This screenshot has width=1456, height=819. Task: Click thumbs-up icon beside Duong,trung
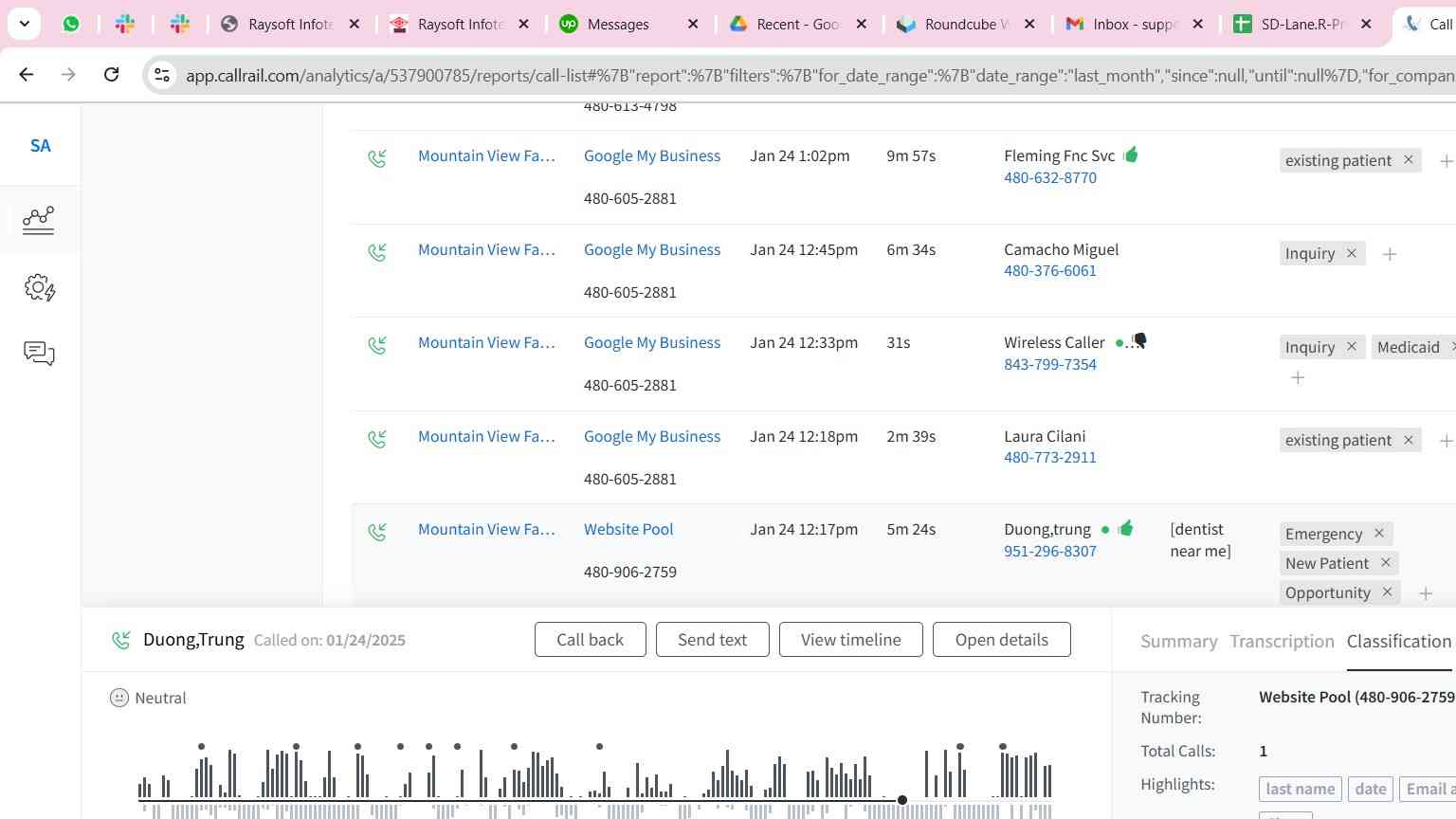coord(1125,528)
